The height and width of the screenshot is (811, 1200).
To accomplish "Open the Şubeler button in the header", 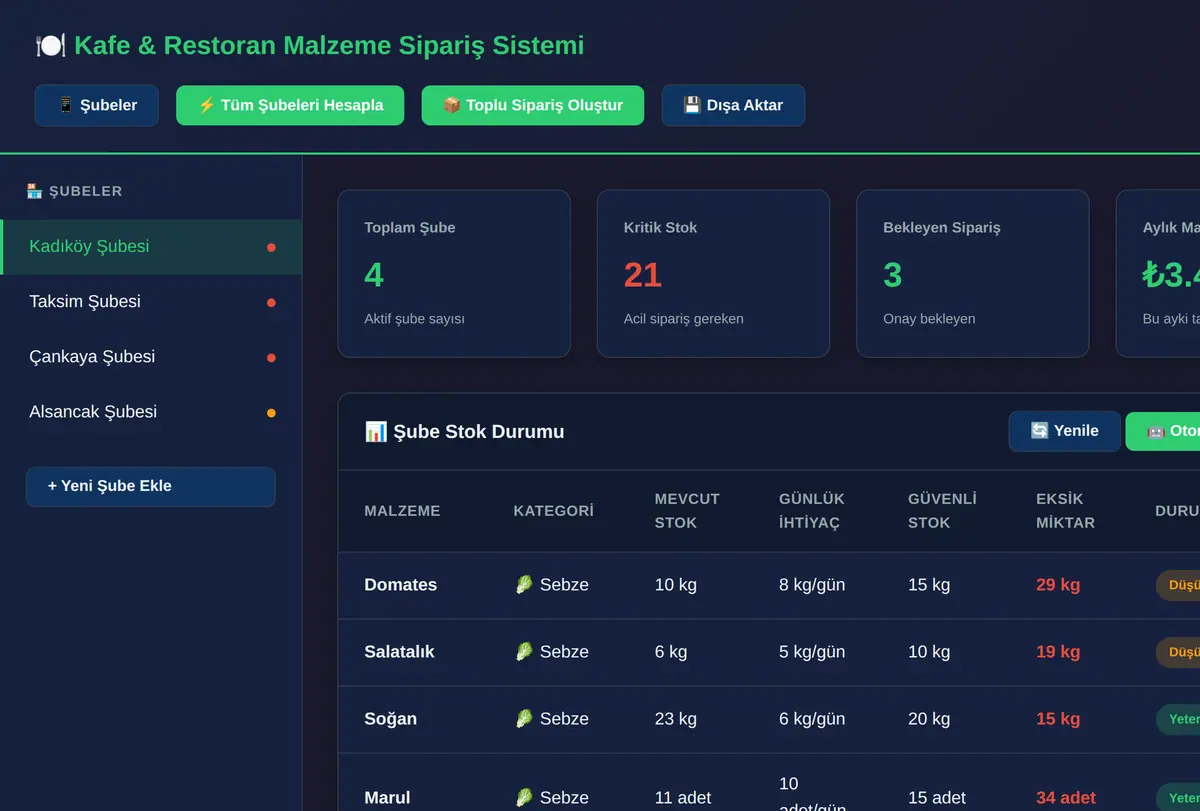I will click(97, 105).
